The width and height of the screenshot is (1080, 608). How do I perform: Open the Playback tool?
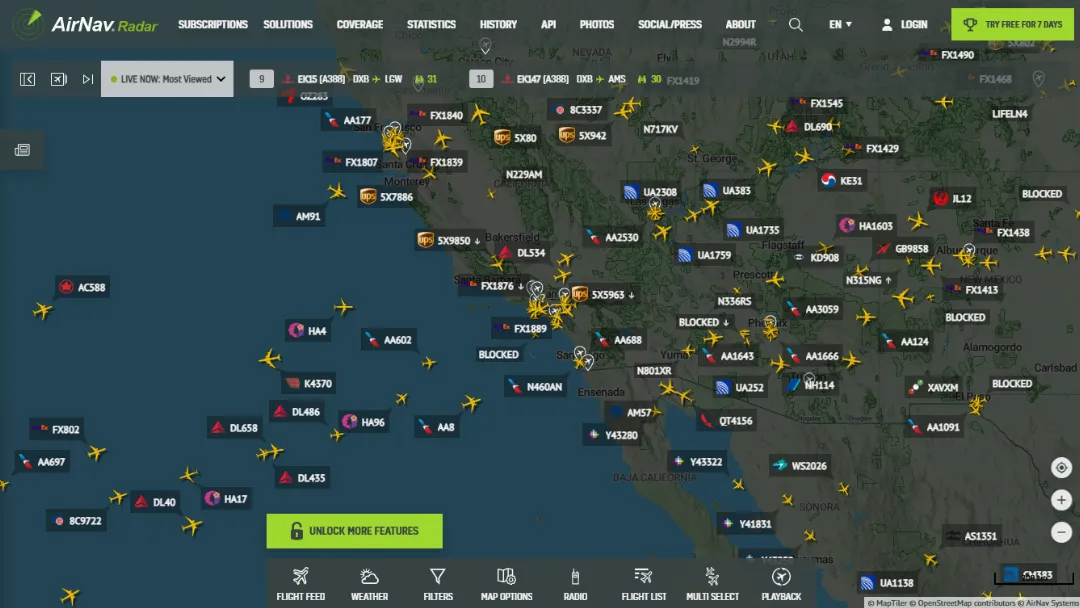tap(781, 584)
